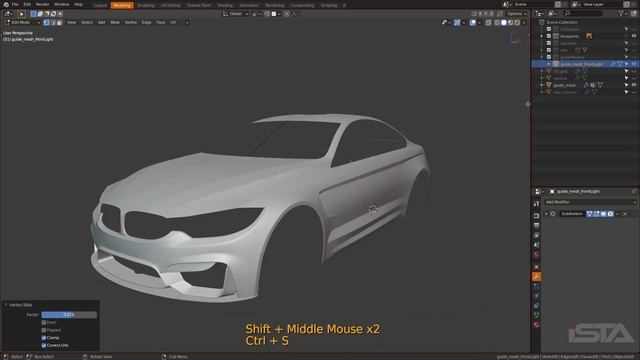Adjust the Vertex Slide Factor slider

69,315
